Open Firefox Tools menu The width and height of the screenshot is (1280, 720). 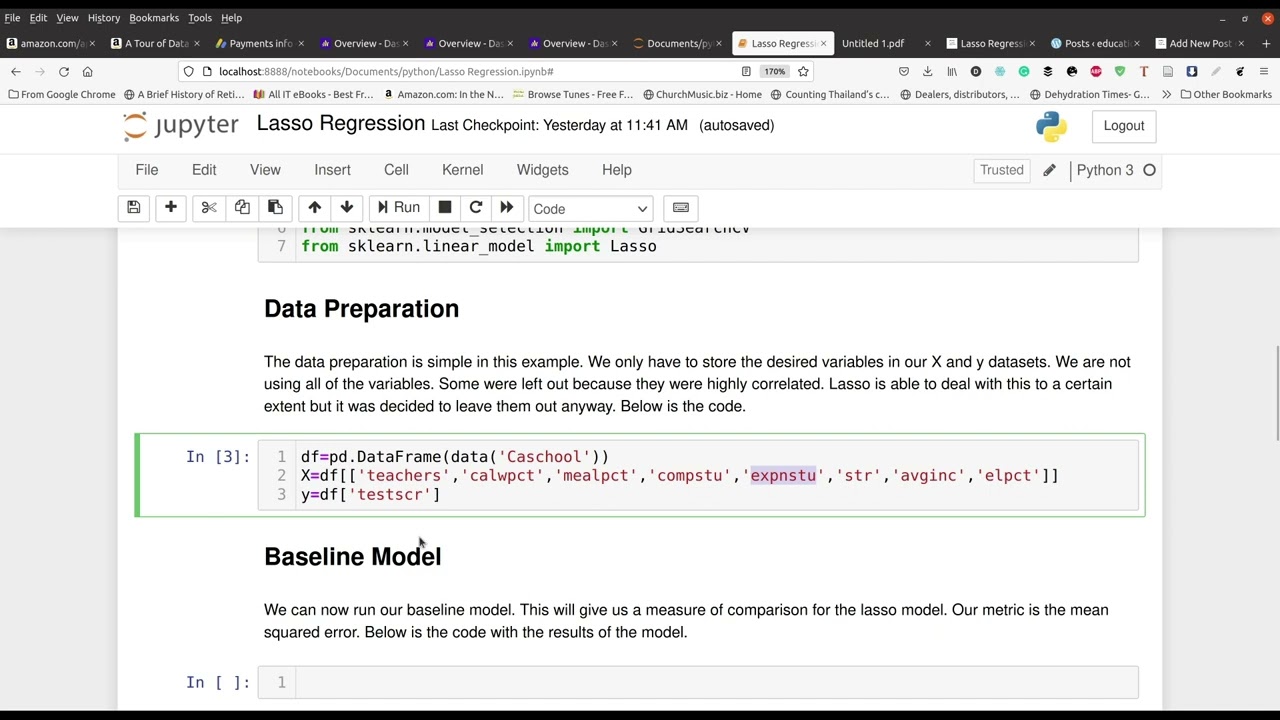[x=200, y=18]
